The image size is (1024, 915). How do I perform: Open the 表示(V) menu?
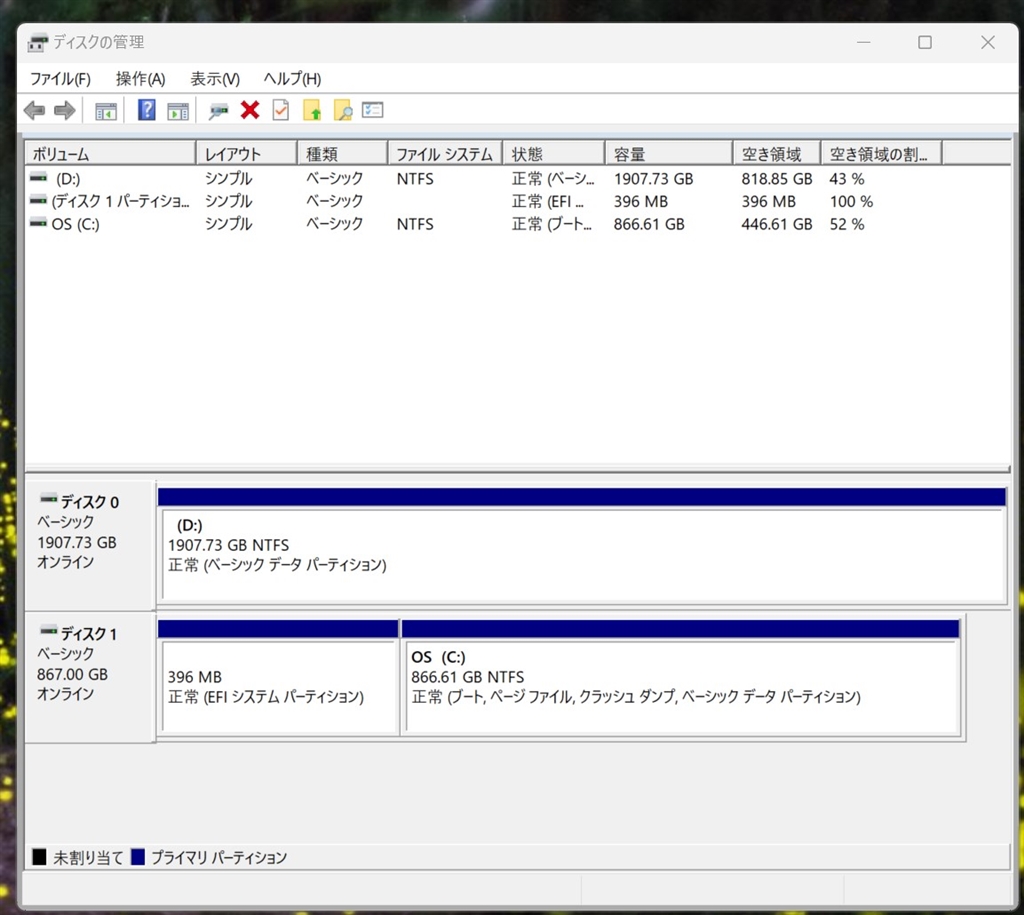215,79
